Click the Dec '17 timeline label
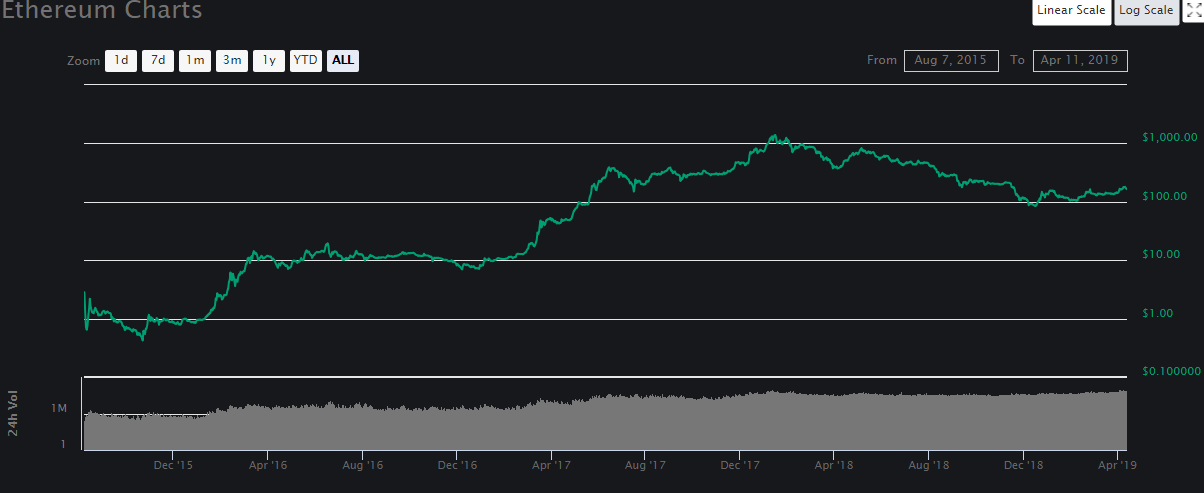 (740, 464)
